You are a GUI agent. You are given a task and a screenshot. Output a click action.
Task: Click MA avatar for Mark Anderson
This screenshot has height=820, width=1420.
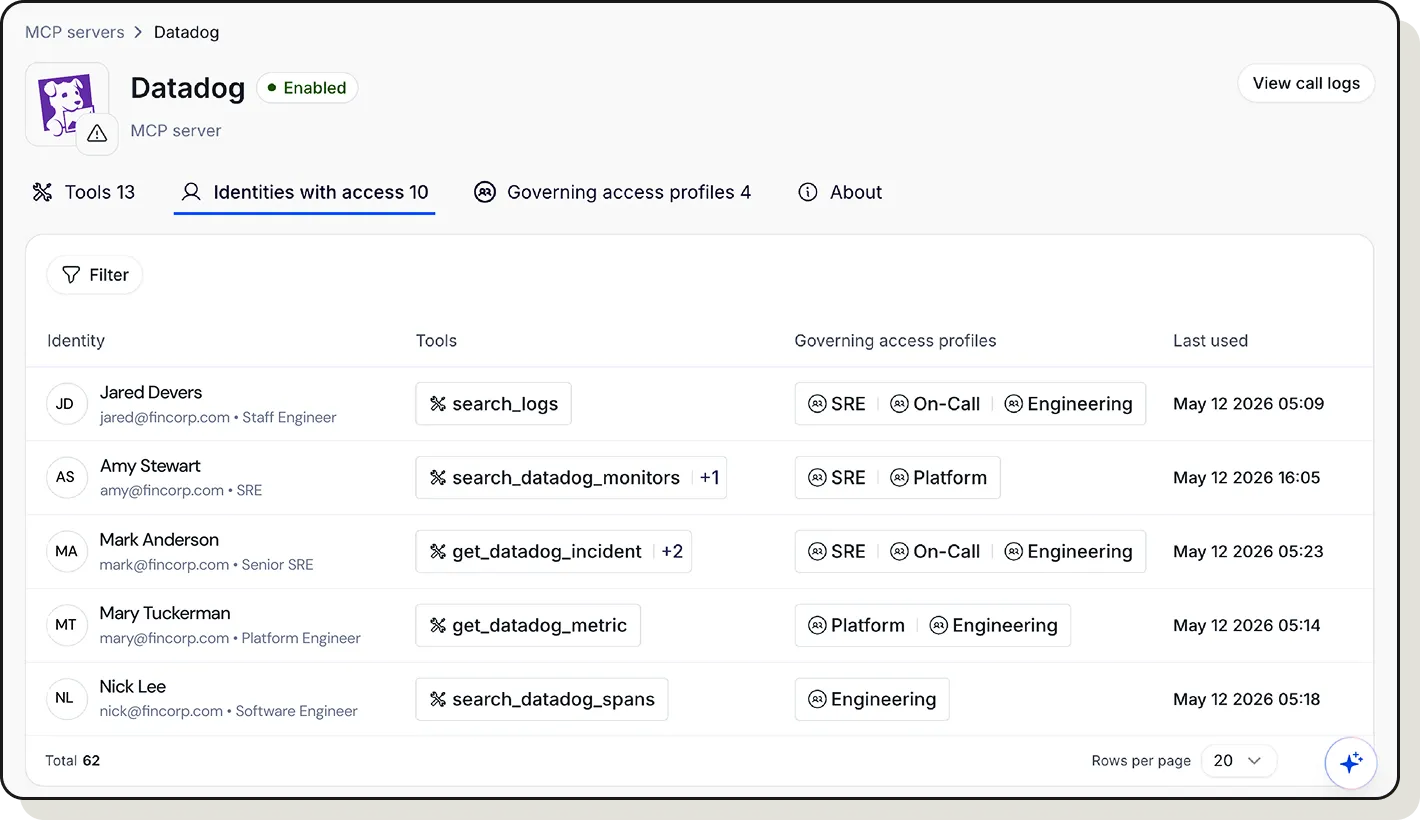65,551
